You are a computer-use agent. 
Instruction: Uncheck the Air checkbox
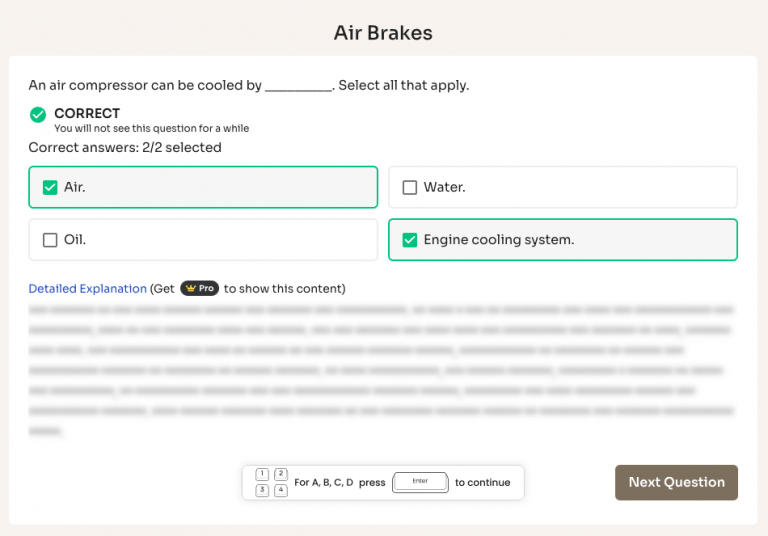coord(50,187)
